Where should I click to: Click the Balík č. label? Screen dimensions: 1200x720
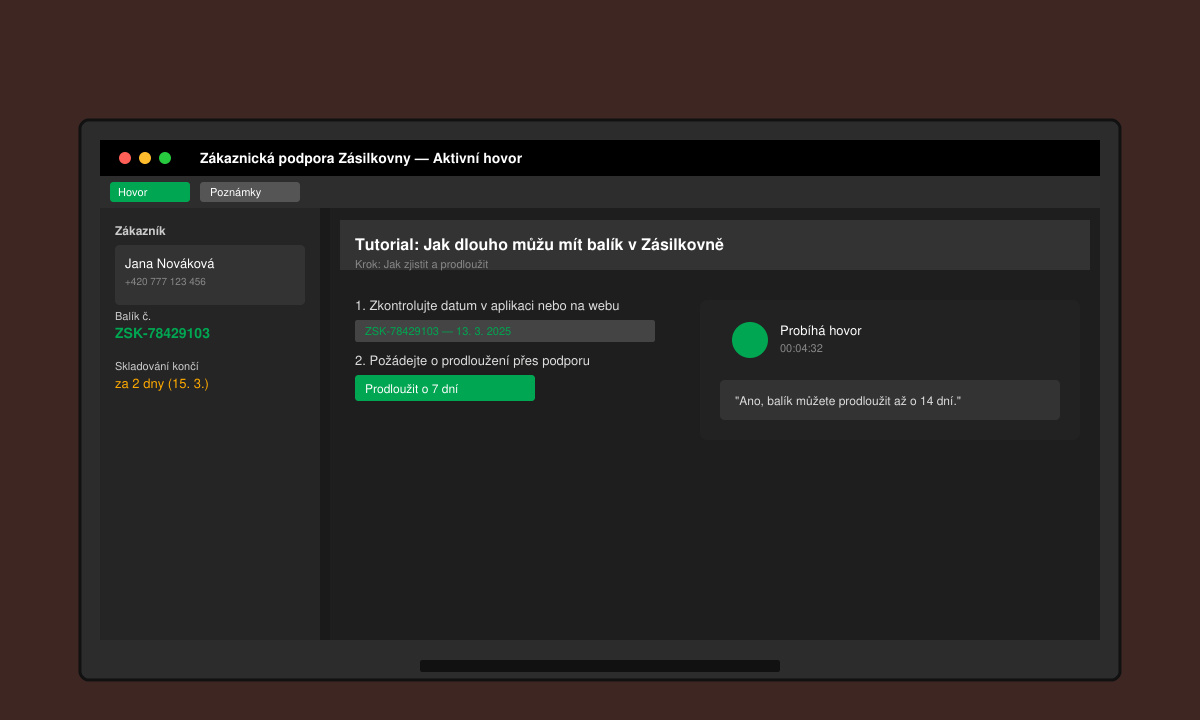click(133, 316)
